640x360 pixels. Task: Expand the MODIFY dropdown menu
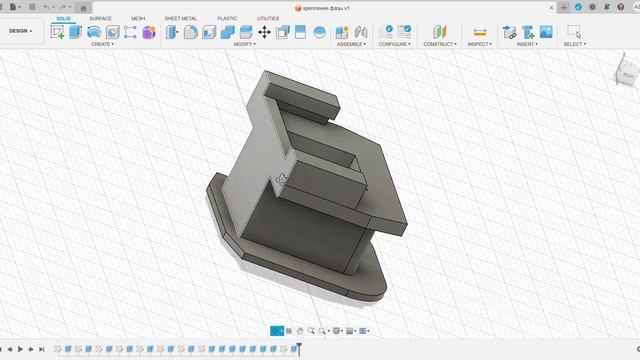pos(244,44)
